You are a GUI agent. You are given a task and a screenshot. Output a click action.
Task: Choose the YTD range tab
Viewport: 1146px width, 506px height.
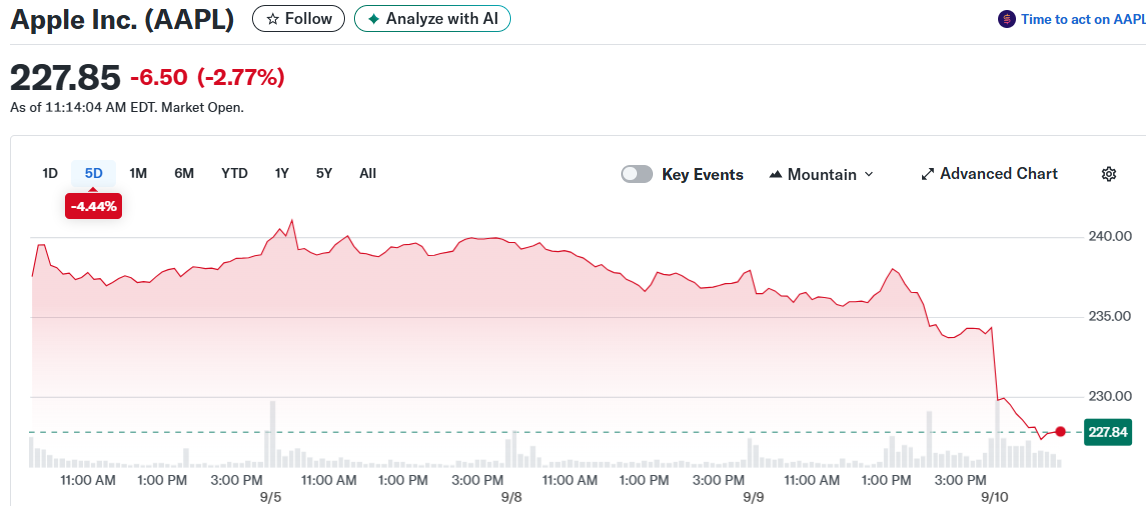point(235,173)
